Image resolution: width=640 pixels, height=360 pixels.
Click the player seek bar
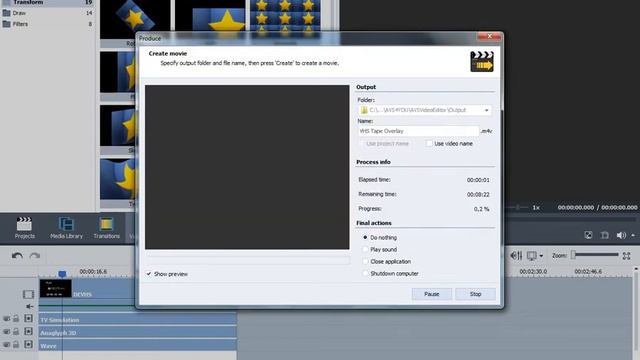571,220
